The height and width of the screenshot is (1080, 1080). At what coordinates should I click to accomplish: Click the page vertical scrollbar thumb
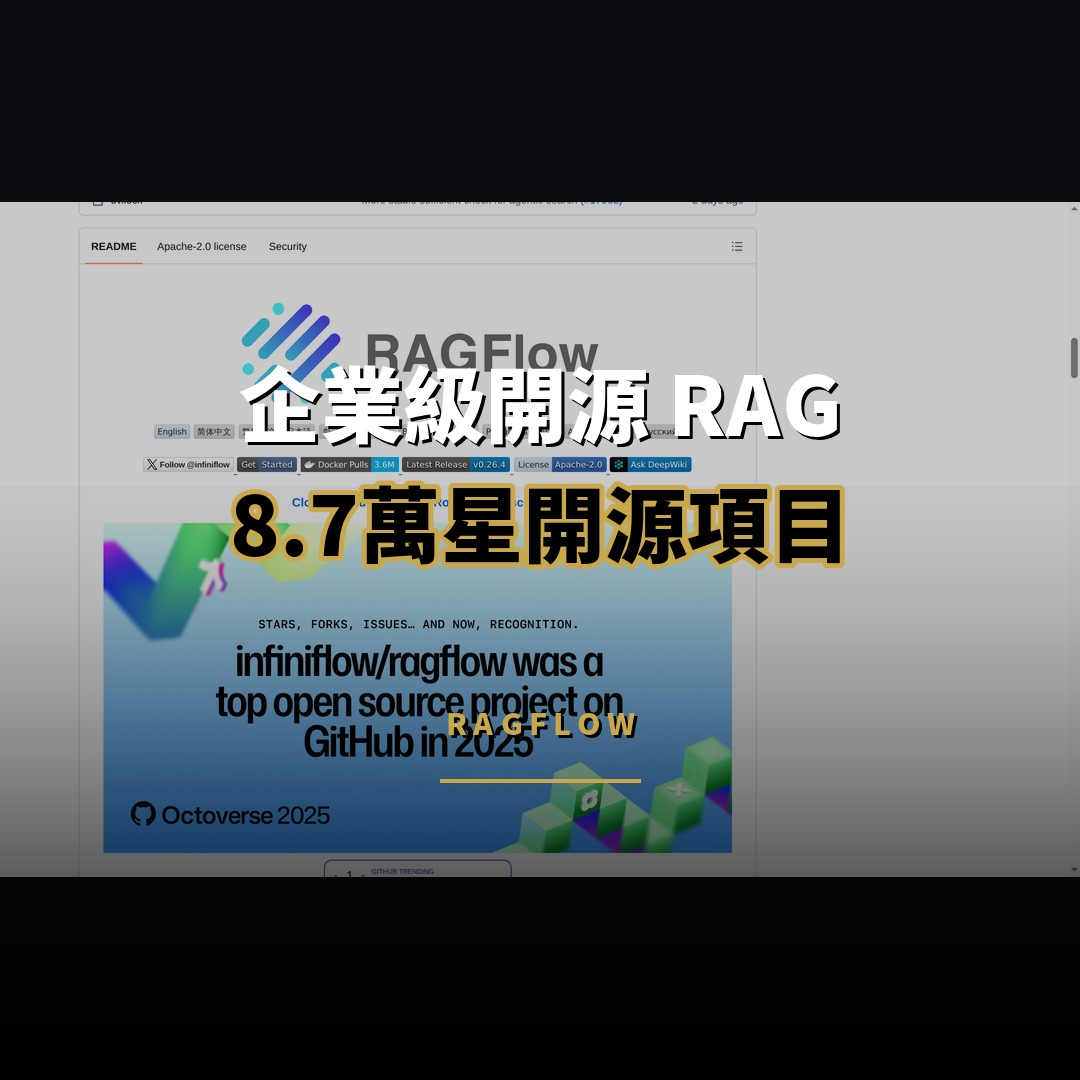[x=1074, y=358]
